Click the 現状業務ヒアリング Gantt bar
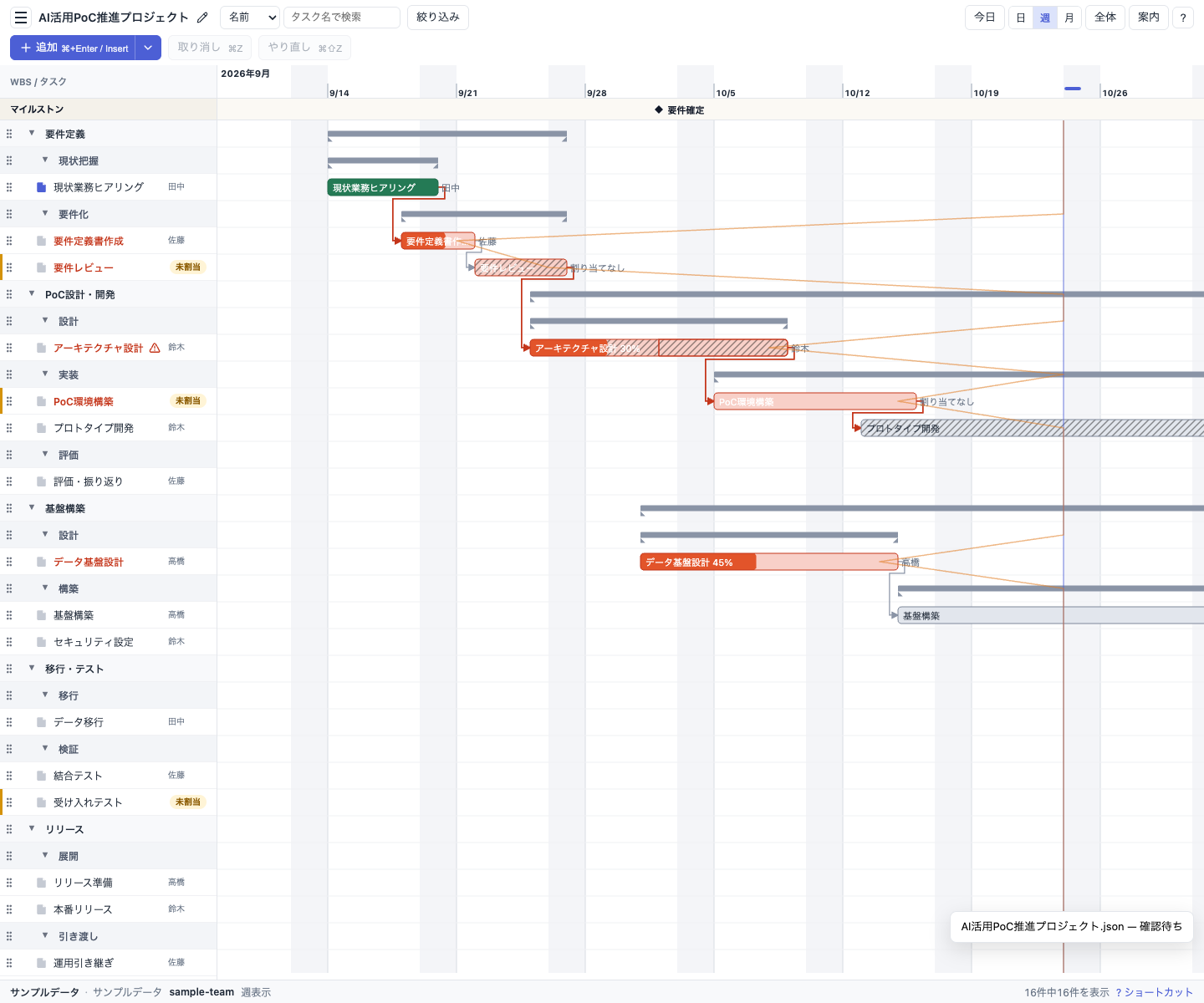The height and width of the screenshot is (1003, 1204). (x=383, y=188)
